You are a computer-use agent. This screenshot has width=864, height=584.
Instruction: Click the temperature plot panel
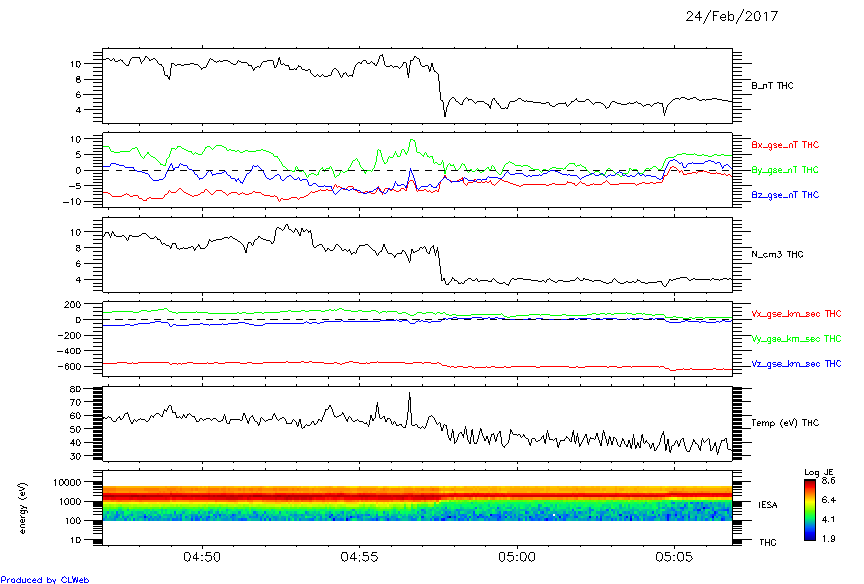click(x=417, y=424)
